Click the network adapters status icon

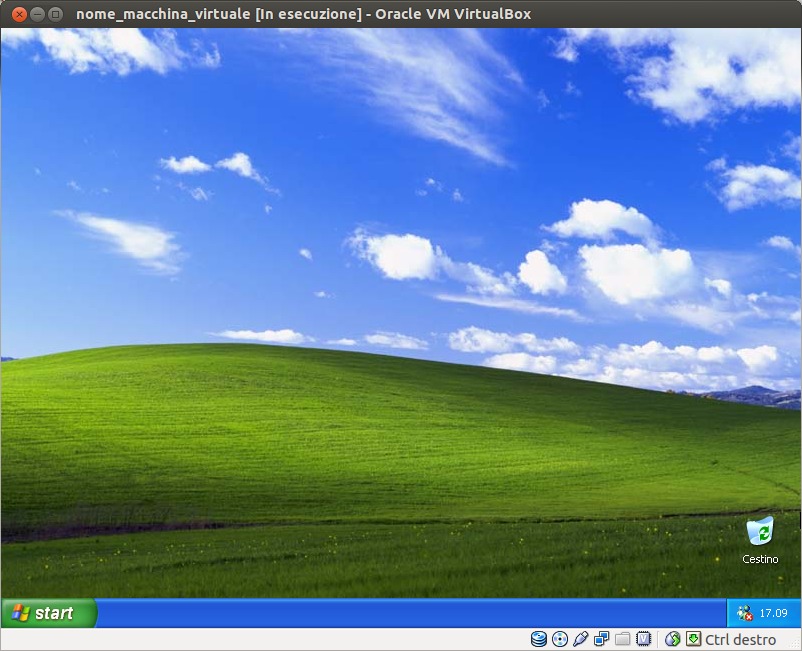click(x=602, y=639)
